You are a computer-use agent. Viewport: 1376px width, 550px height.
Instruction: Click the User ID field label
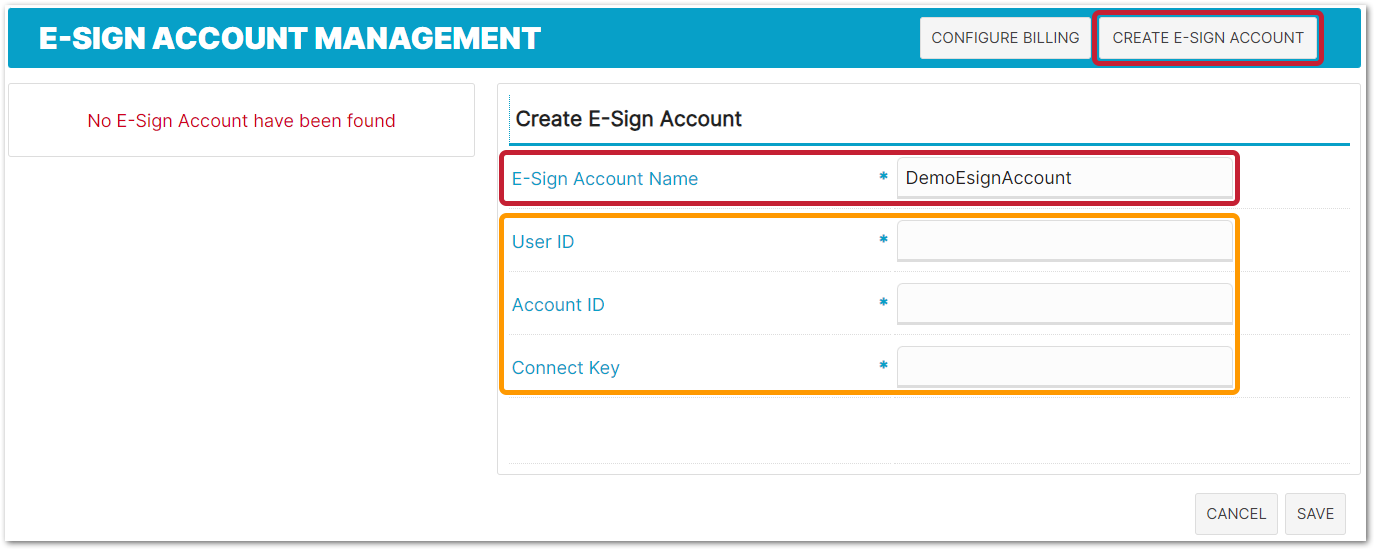[543, 242]
